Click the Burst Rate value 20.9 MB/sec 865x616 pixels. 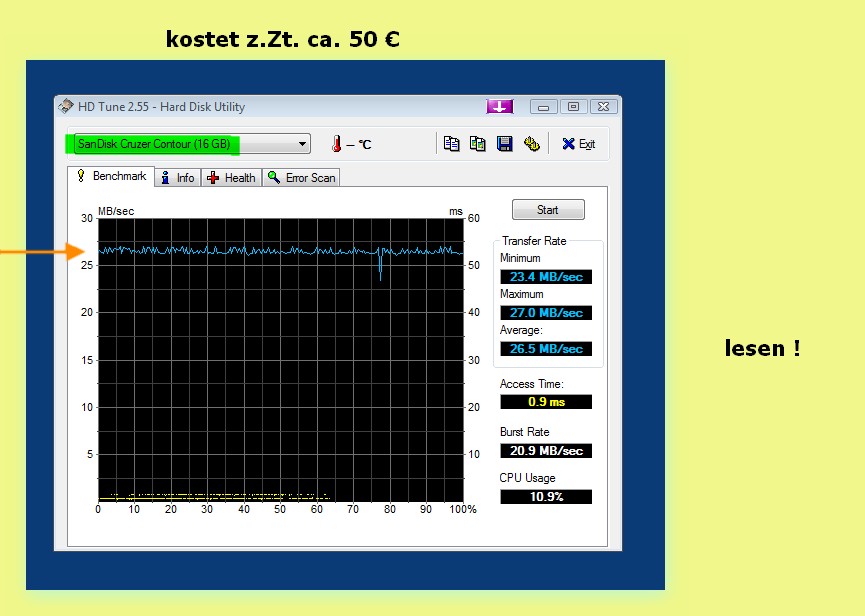[546, 451]
